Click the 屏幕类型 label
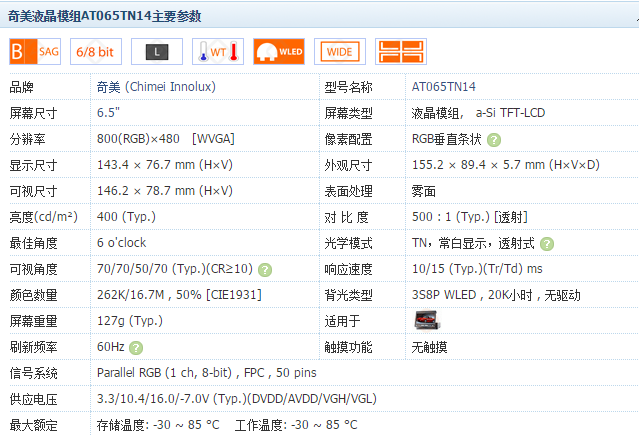639x436 pixels. coord(348,113)
